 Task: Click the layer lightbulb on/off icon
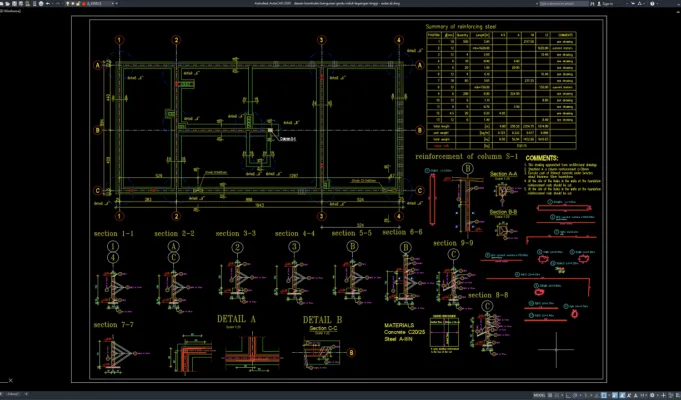pyautogui.click(x=67, y=3)
